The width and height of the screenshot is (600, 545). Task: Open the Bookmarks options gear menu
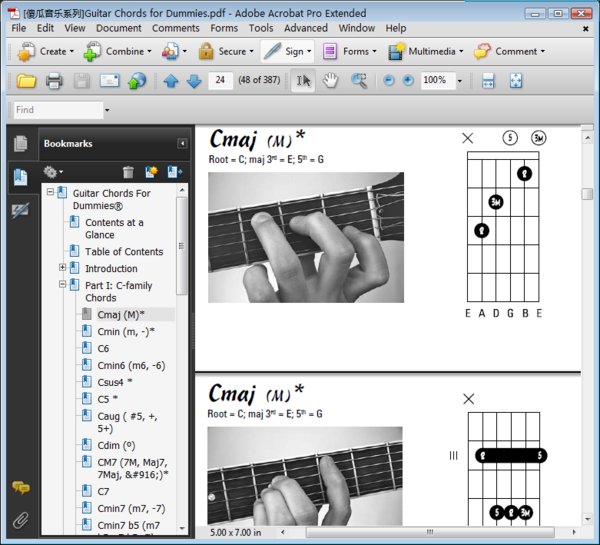pyautogui.click(x=53, y=172)
